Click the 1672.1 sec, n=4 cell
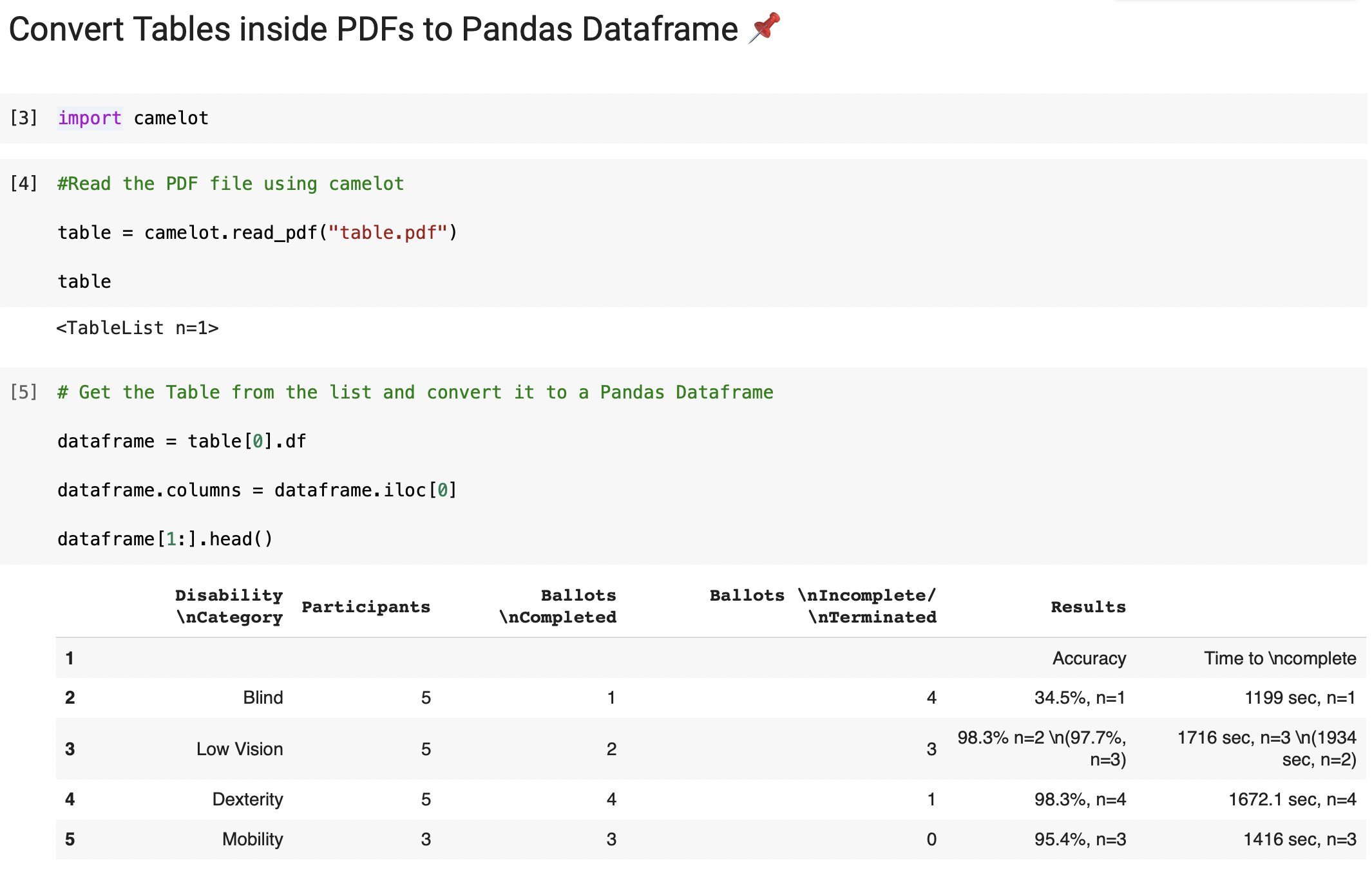This screenshot has width=1372, height=873. tap(1291, 800)
